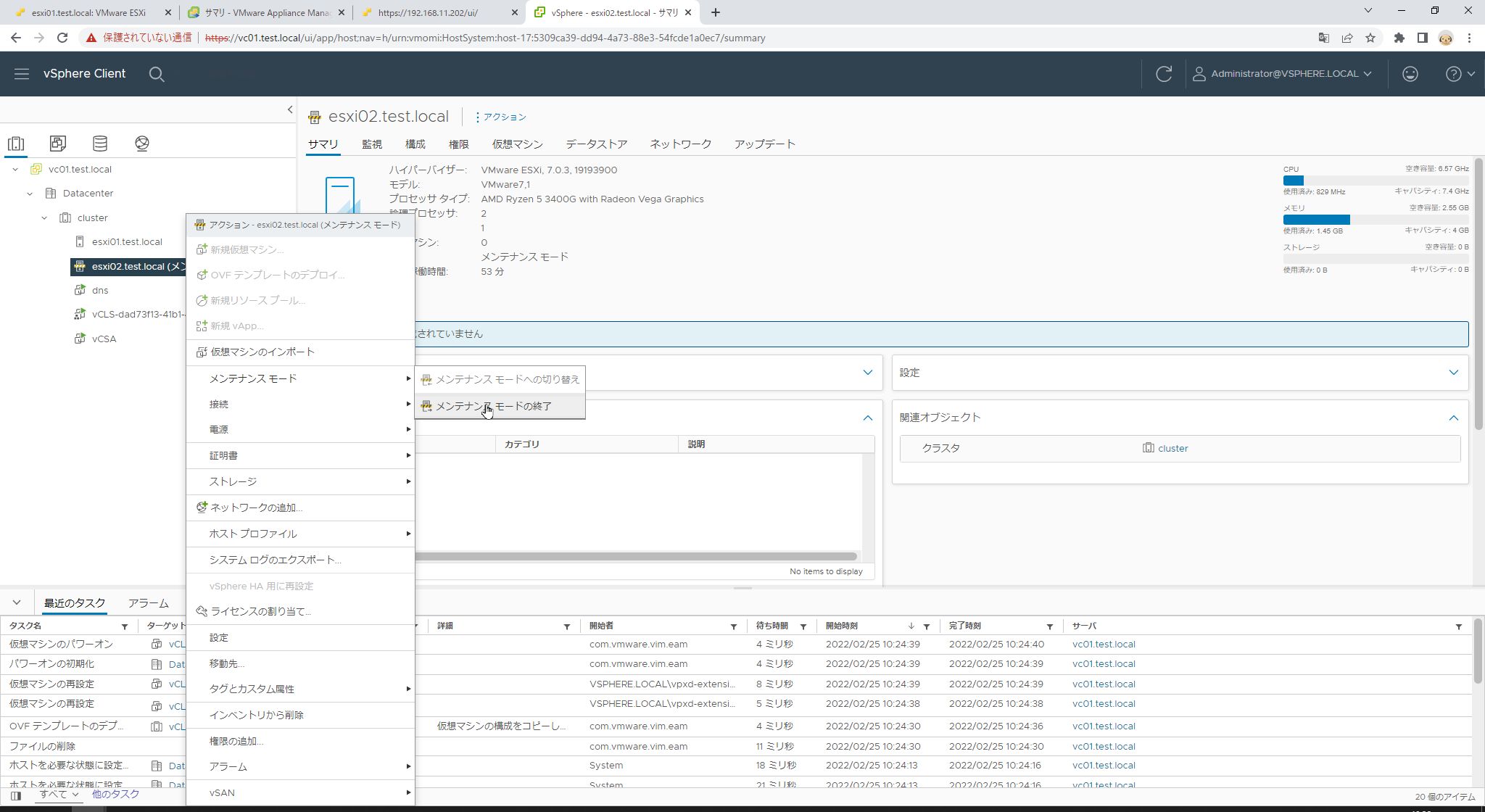Open the 仮想マシン tab
Image resolution: width=1485 pixels, height=812 pixels.
(517, 144)
